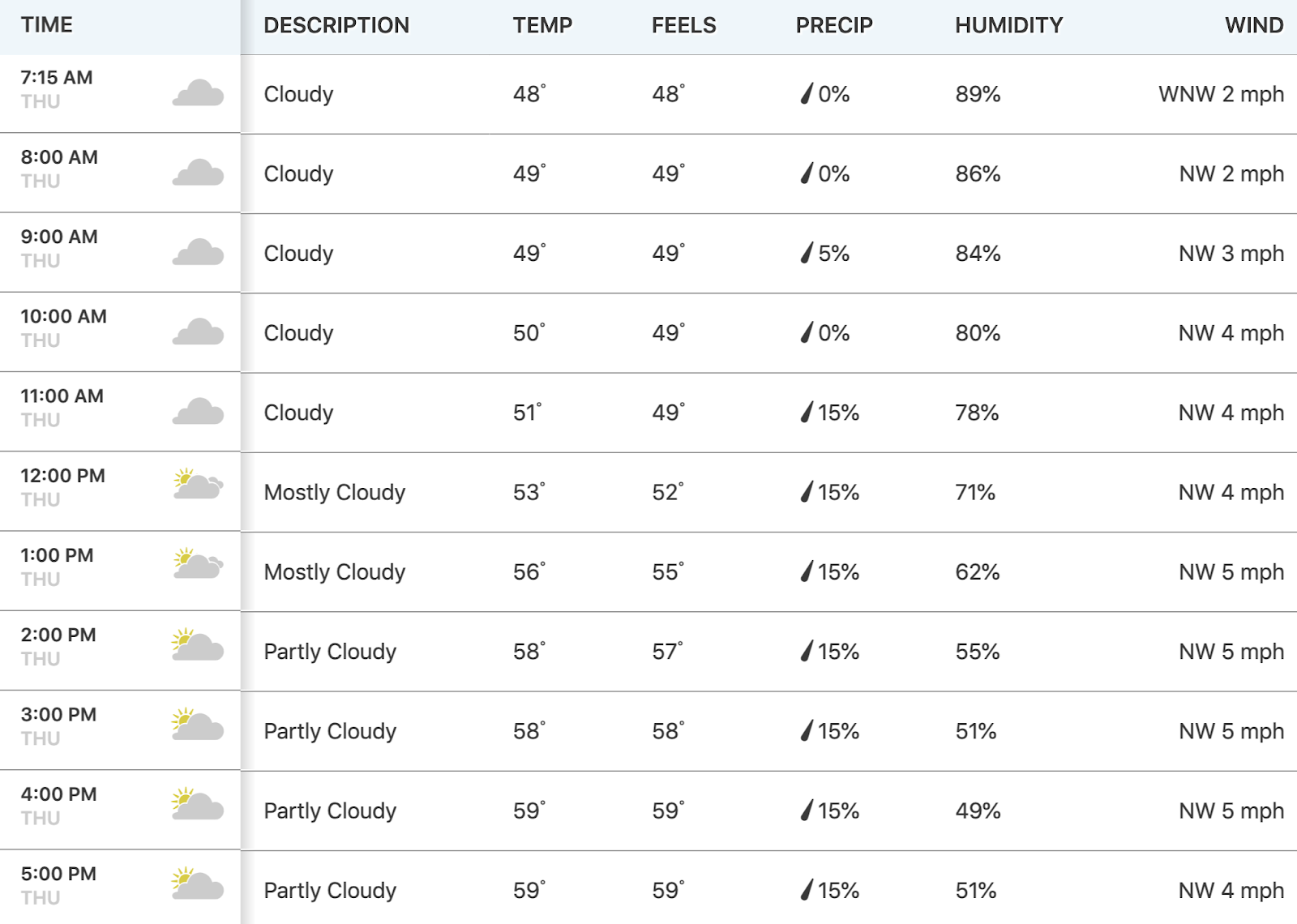
Task: Click the Mostly Cloudy description at 1:00 PM
Action: (x=335, y=572)
